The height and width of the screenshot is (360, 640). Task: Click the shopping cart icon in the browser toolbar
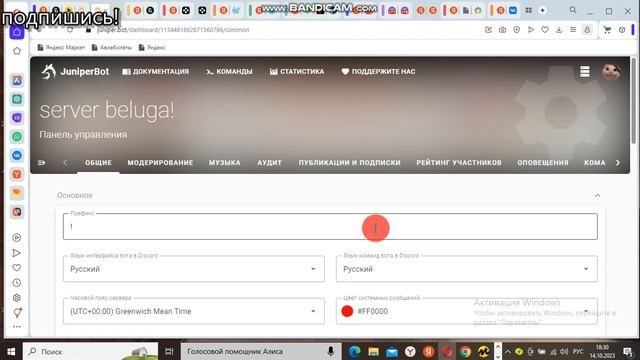pyautogui.click(x=607, y=30)
